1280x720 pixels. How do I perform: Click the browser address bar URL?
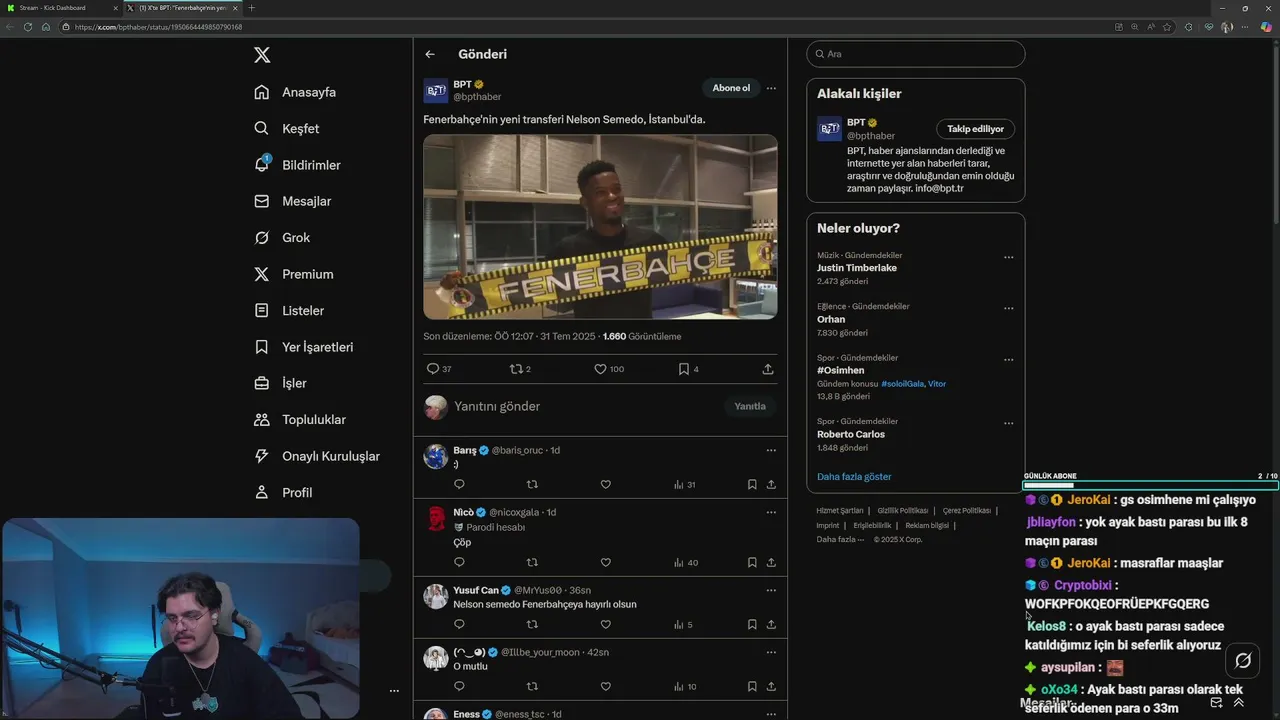point(158,27)
